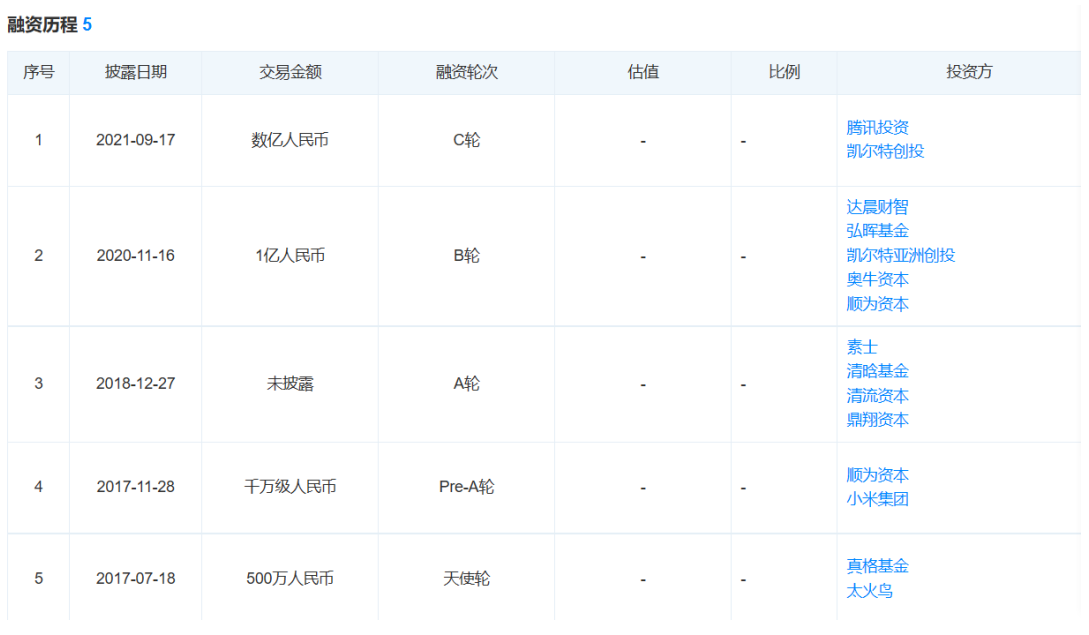Select the 鼎翔资本 investor link
The width and height of the screenshot is (1089, 635).
point(877,419)
